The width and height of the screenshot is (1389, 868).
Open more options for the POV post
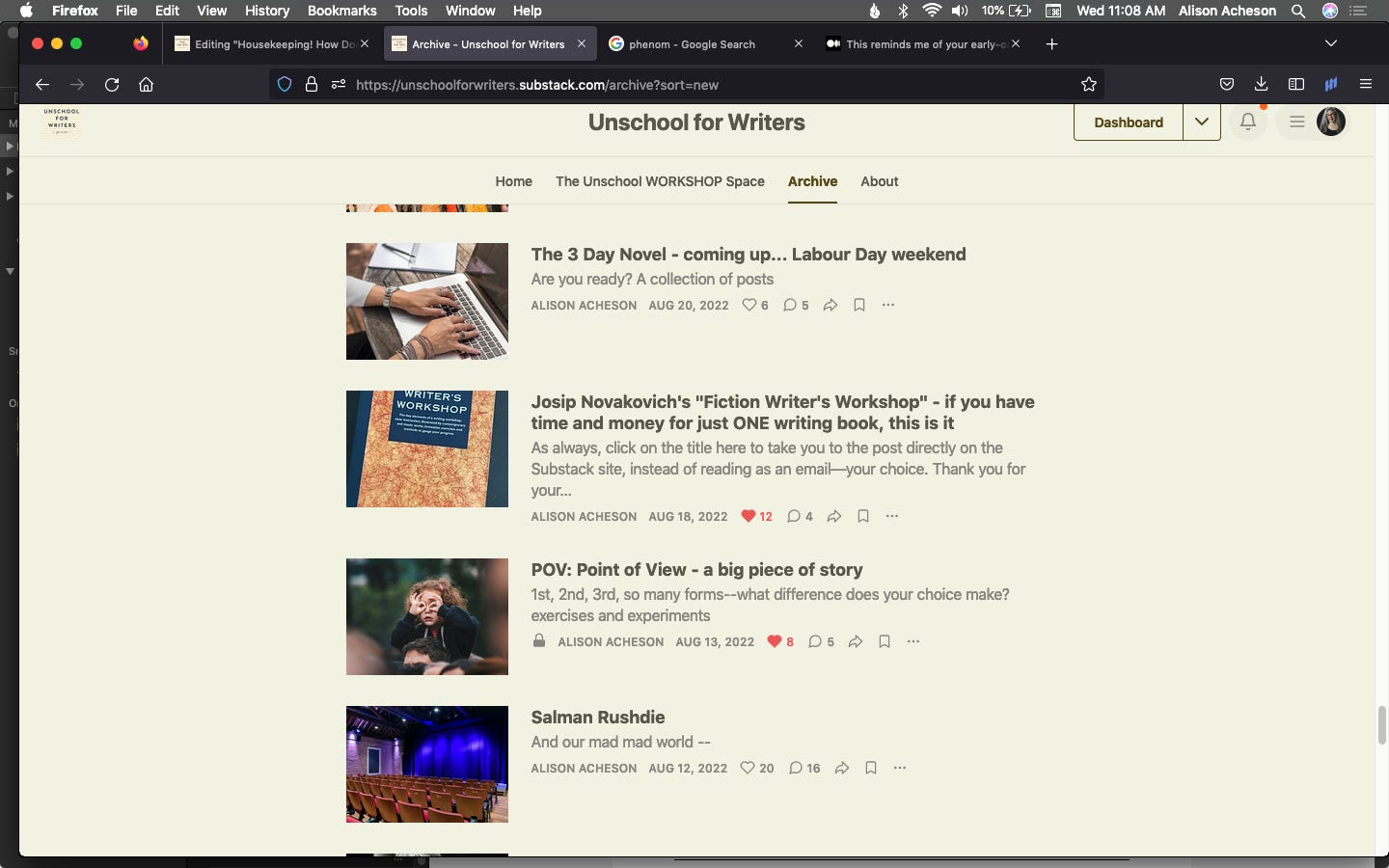913,641
